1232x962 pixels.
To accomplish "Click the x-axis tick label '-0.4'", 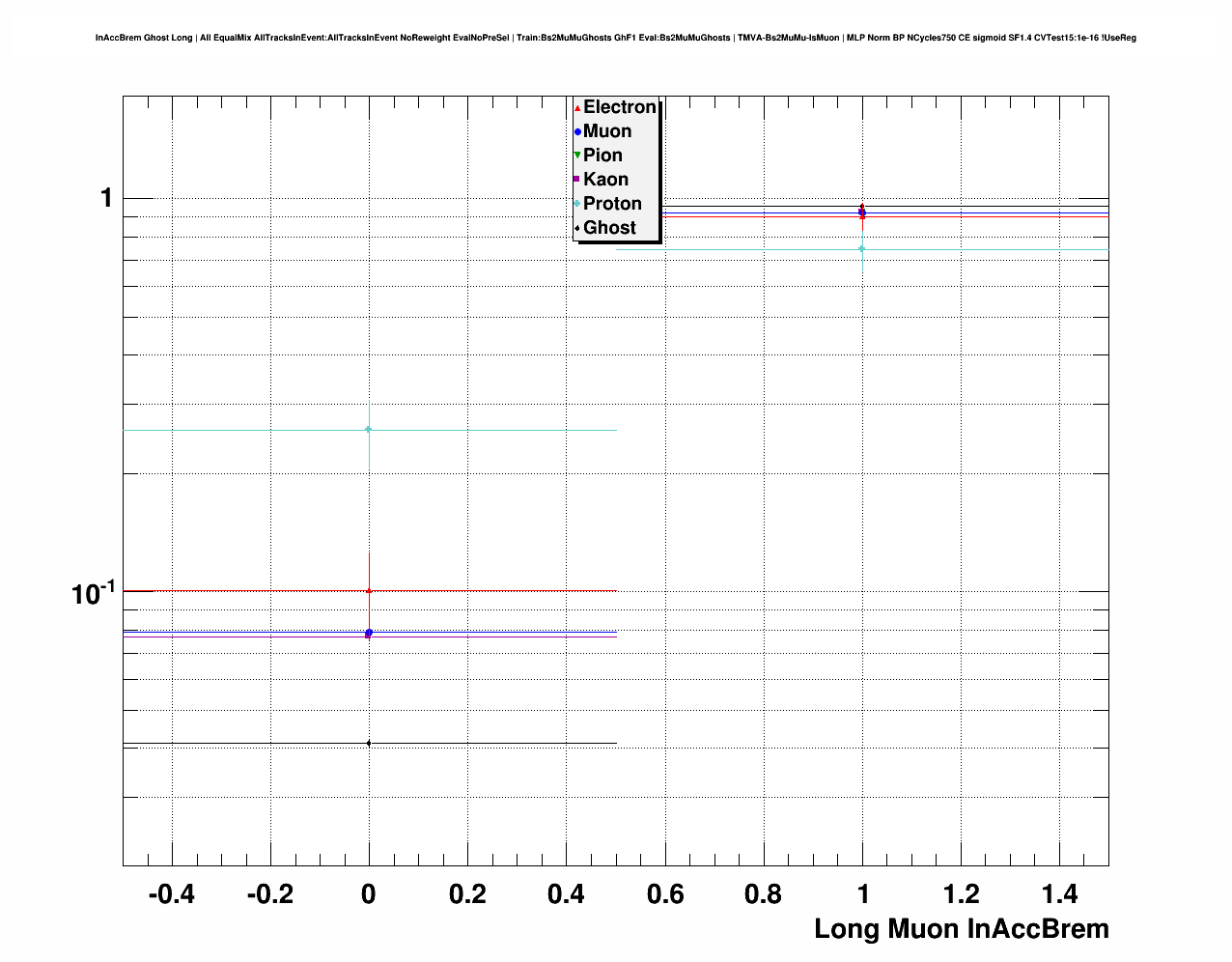I will pos(172,894).
